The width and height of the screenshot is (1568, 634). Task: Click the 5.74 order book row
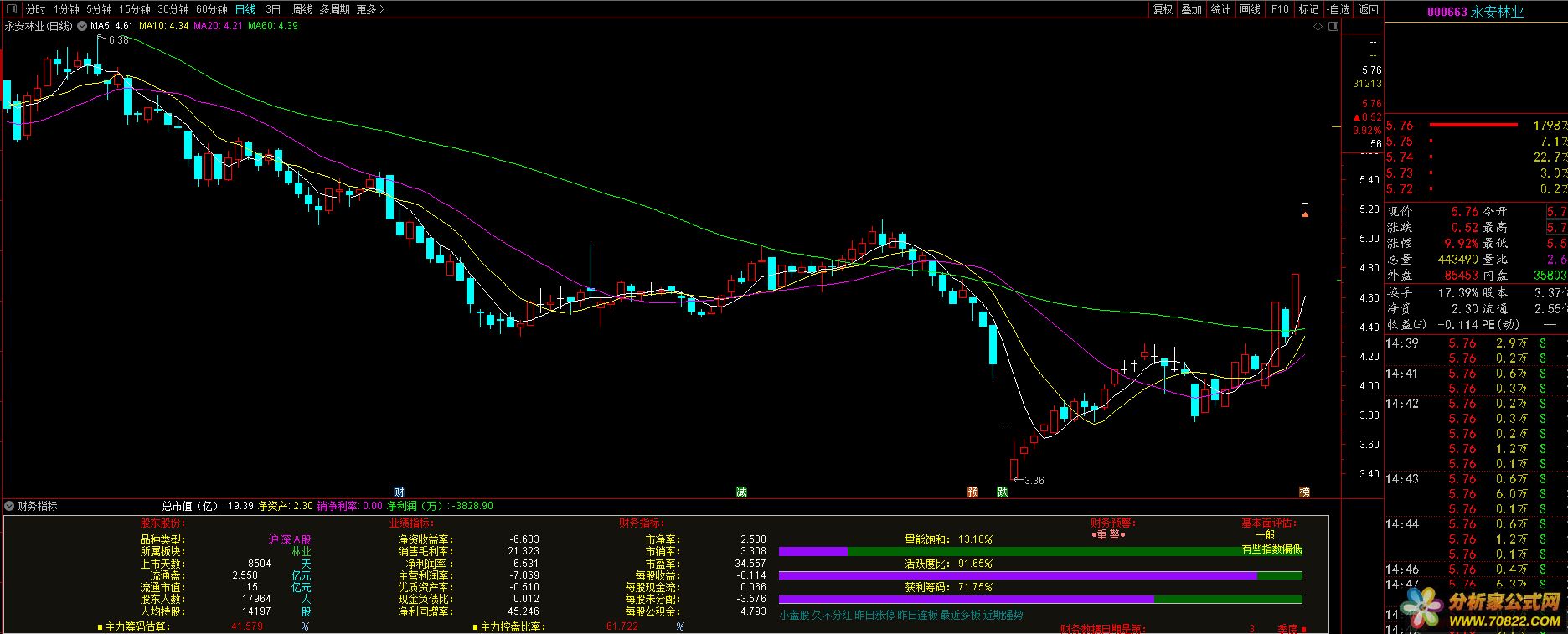[x=1477, y=157]
